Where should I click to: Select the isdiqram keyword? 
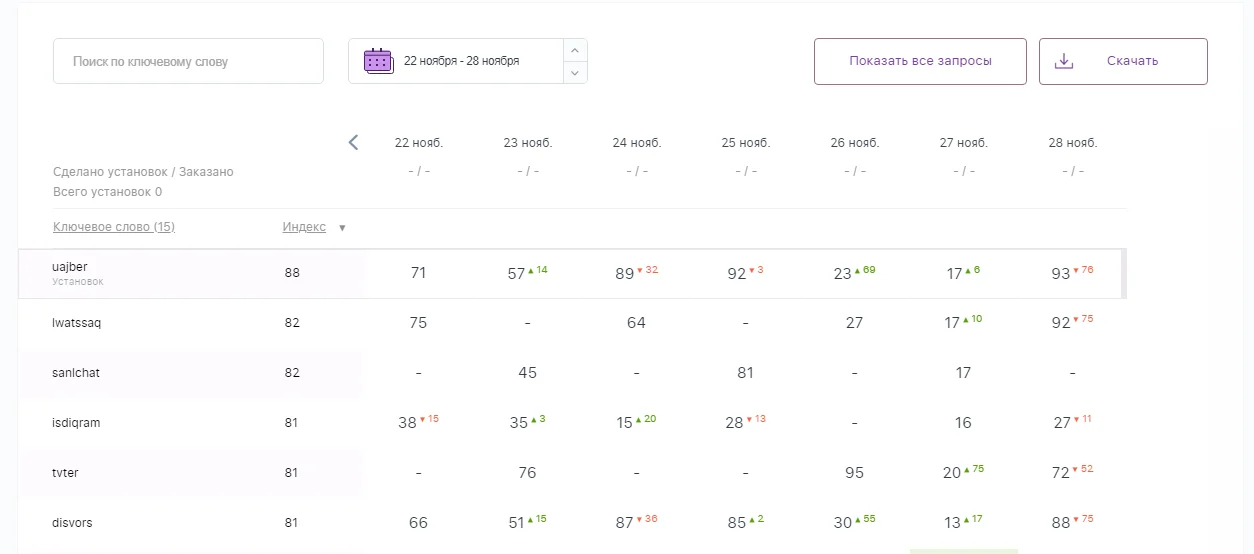click(76, 423)
